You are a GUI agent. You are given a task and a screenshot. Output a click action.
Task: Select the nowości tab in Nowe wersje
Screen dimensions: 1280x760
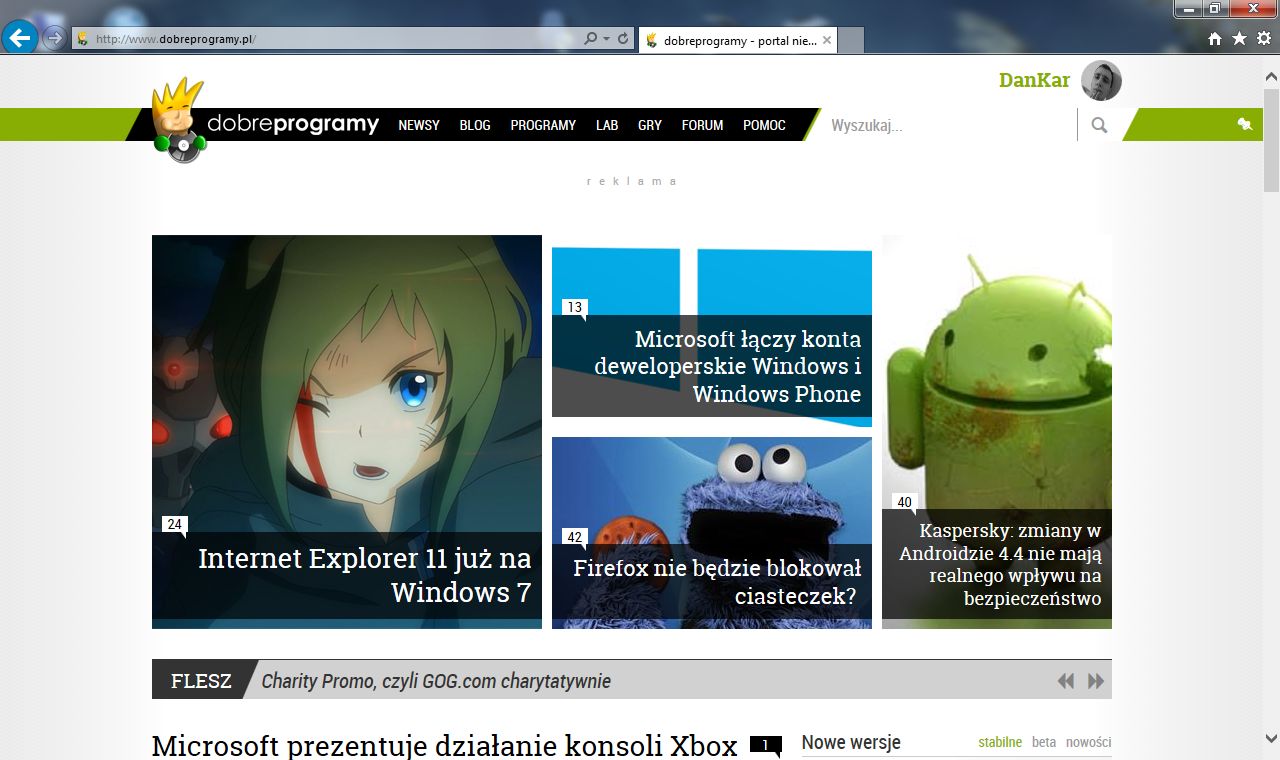[1088, 743]
